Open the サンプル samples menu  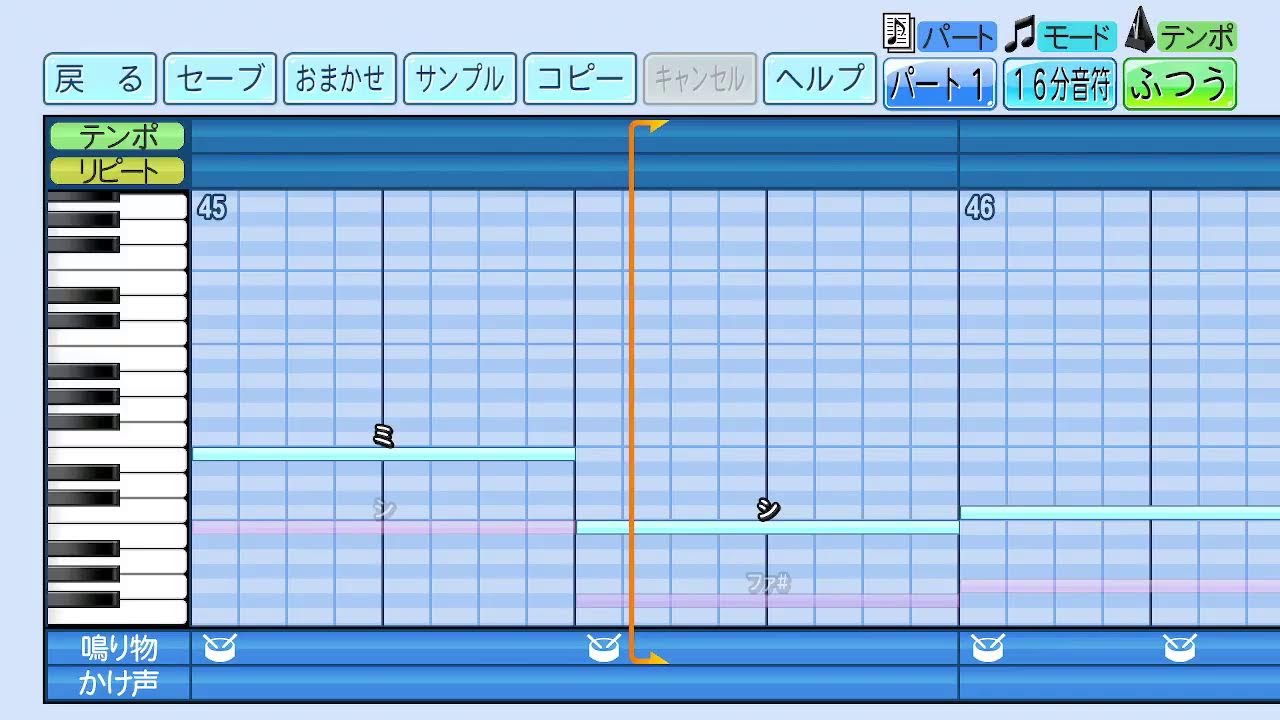coord(460,79)
